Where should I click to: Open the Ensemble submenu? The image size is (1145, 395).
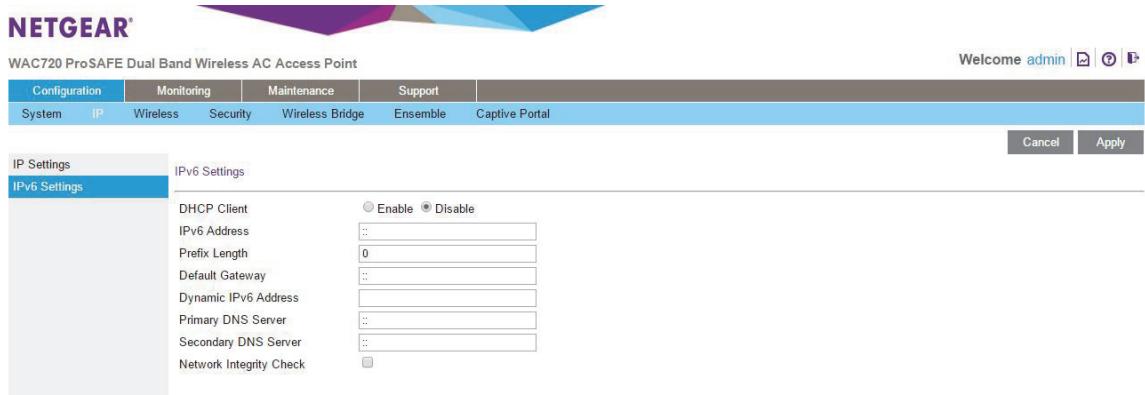[x=420, y=114]
